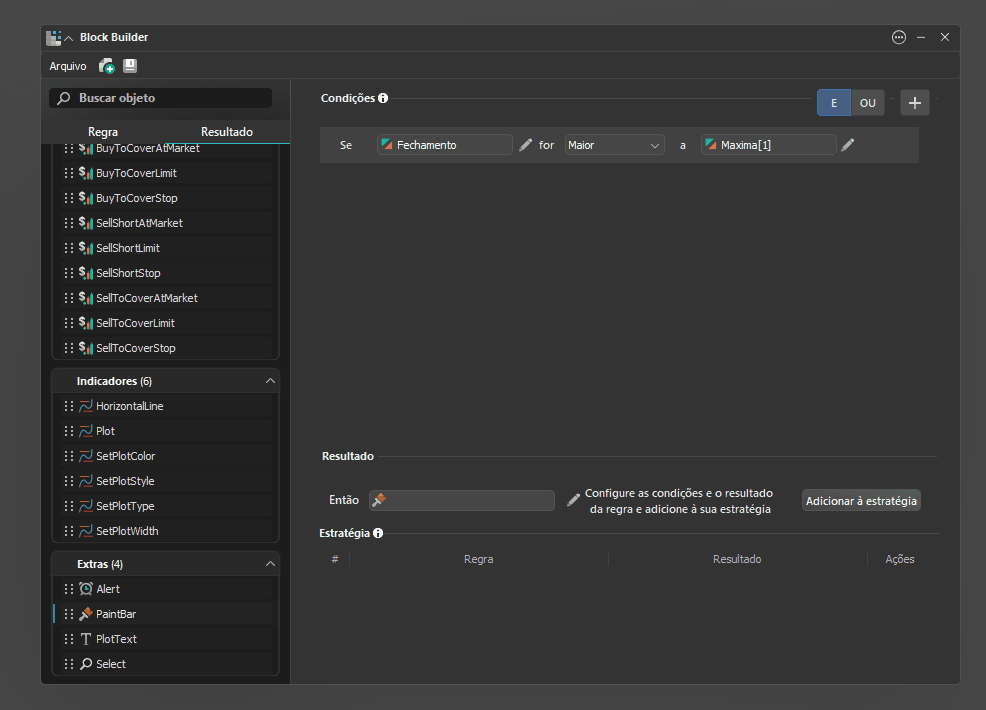Image resolution: width=986 pixels, height=710 pixels.
Task: Select SellShortLimit order icon
Action: (x=86, y=248)
